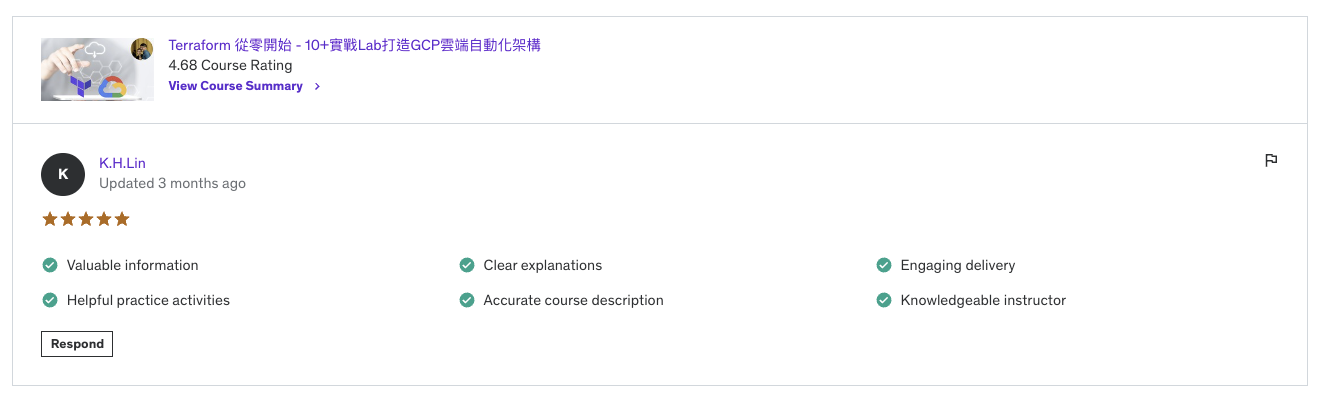Viewport: 1320px width, 397px height.
Task: Click the green check beside Knowledgeable instructor
Action: [884, 300]
